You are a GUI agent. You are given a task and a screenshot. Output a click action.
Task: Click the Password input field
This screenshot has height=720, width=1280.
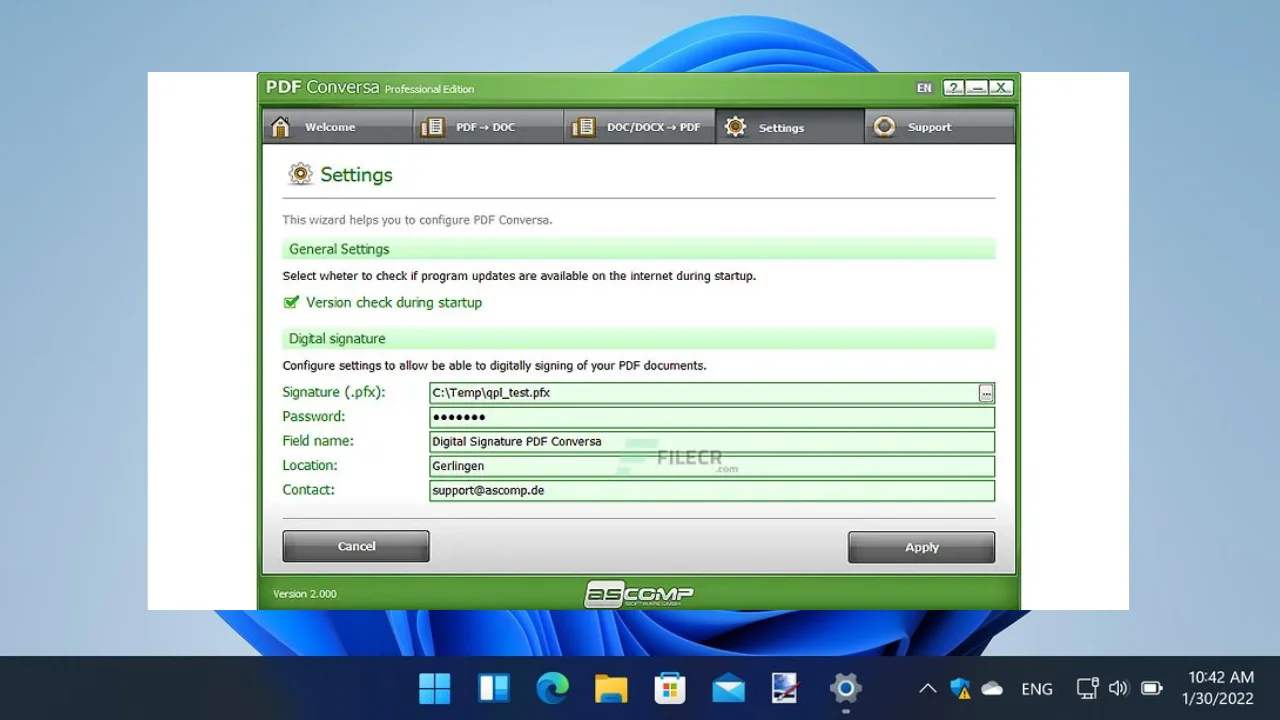[712, 417]
